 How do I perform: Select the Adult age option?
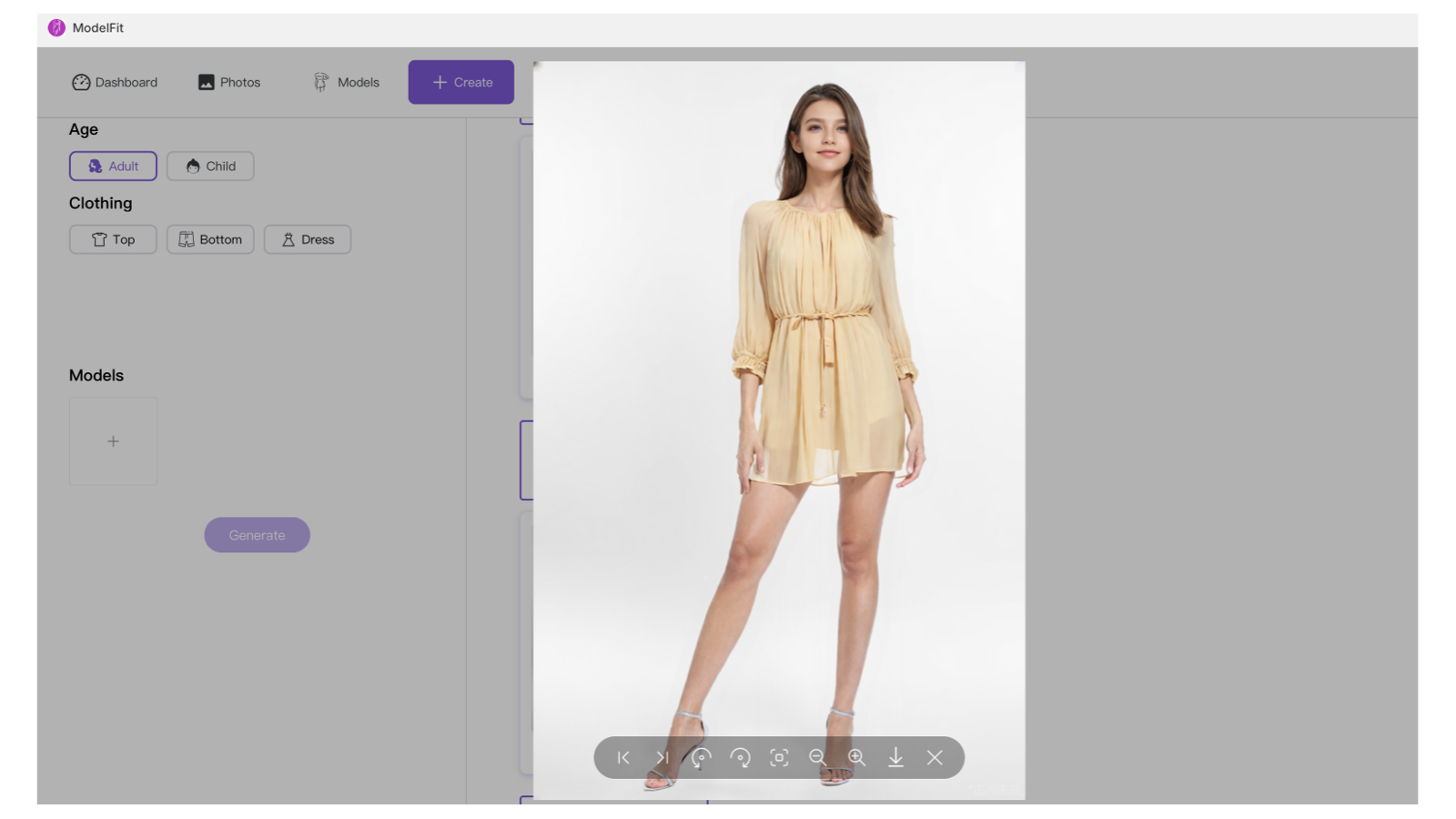click(x=113, y=166)
